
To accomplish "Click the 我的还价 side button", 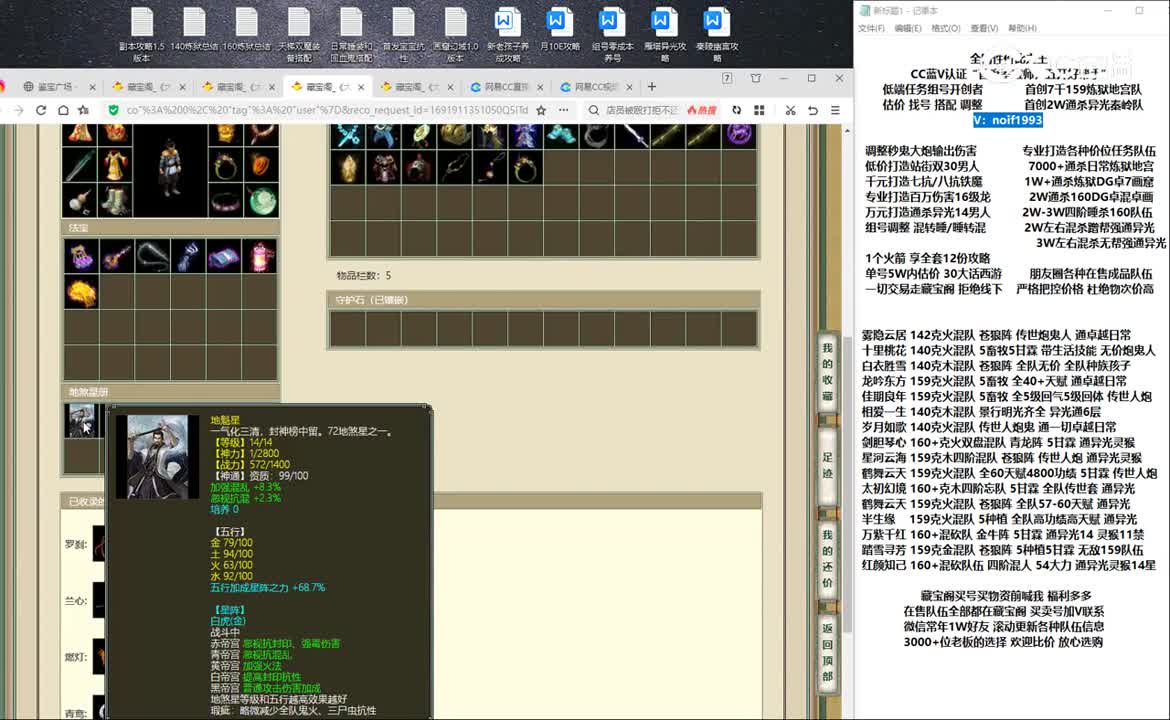I will click(x=828, y=558).
